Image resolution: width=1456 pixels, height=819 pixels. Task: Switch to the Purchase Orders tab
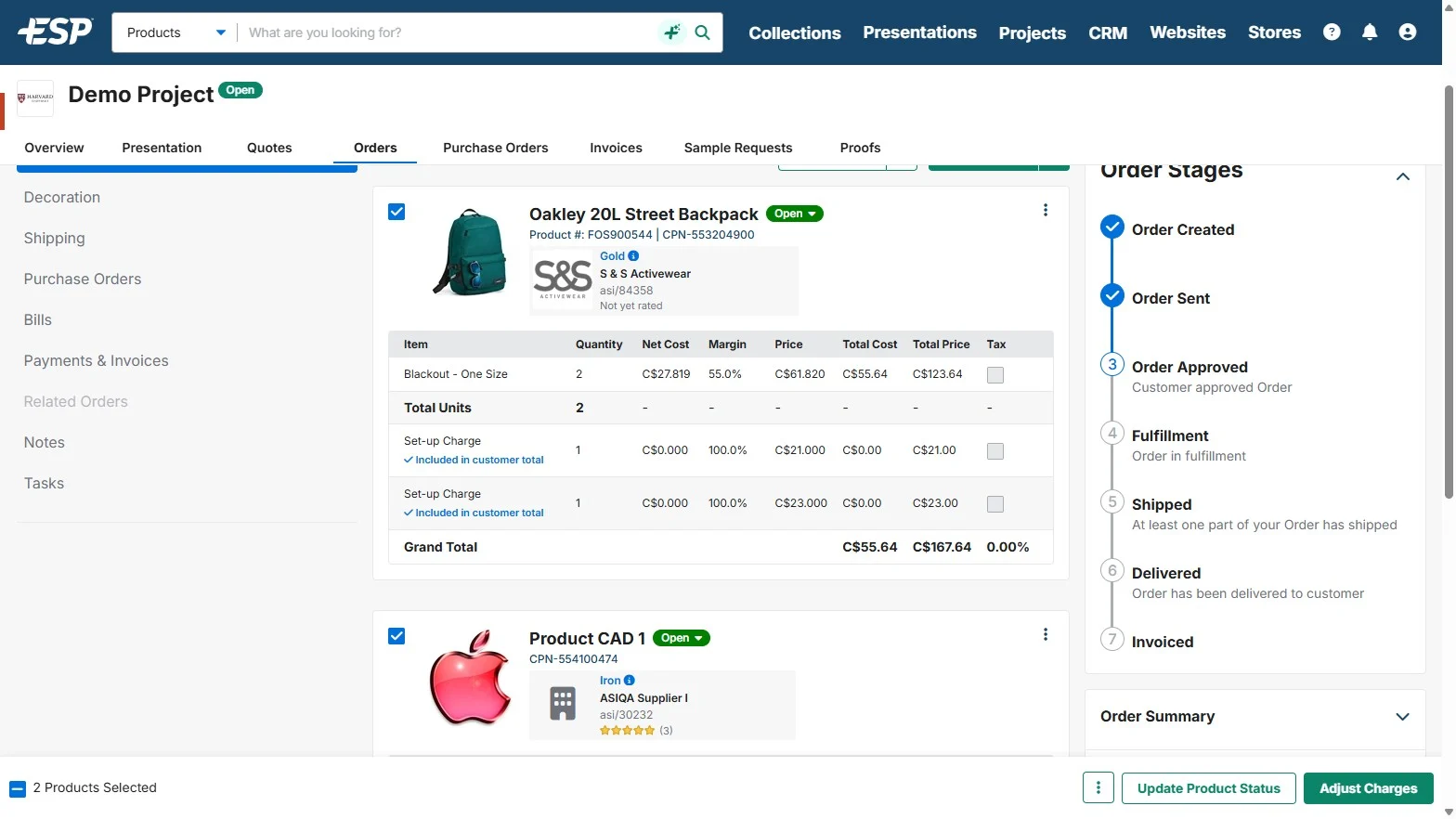(x=496, y=148)
